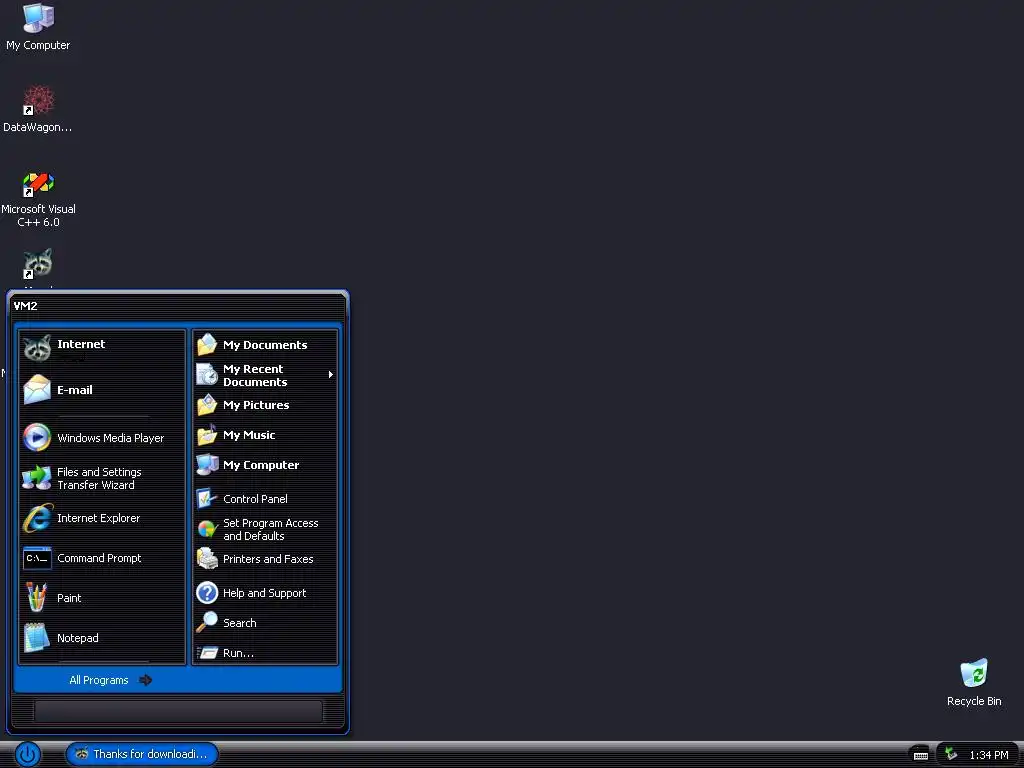Open the Run... dialog

[265, 653]
